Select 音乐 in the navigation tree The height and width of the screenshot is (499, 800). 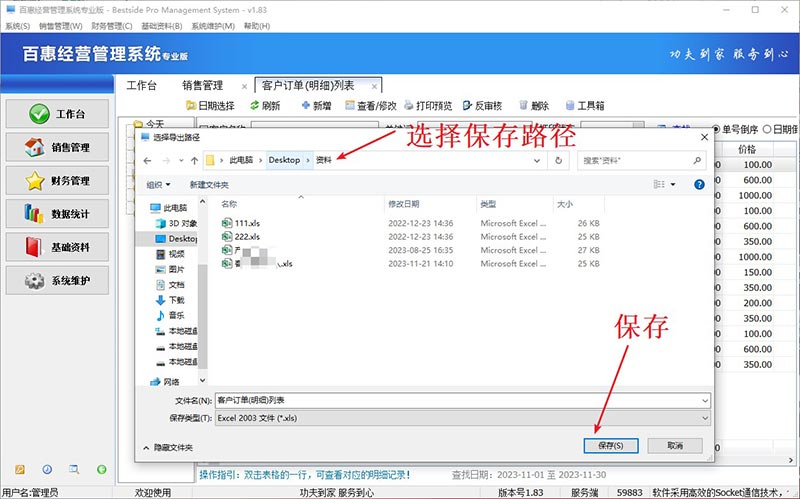click(x=170, y=315)
